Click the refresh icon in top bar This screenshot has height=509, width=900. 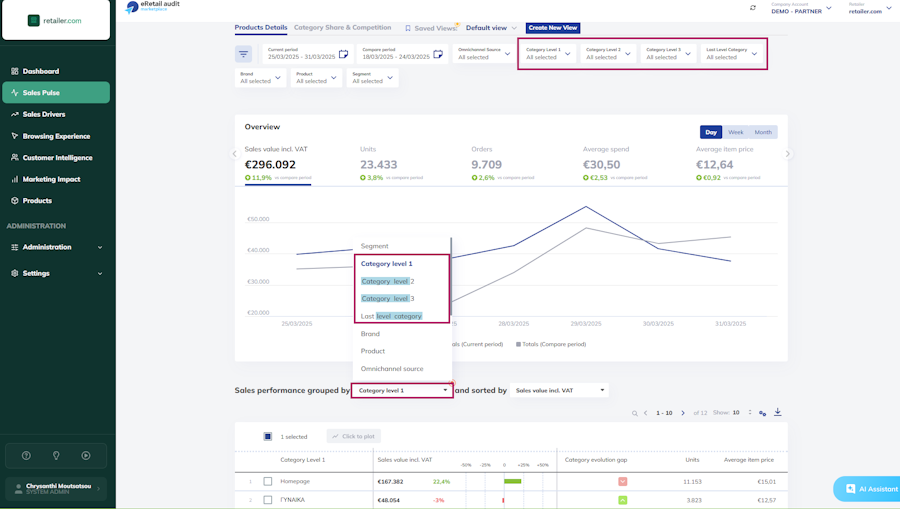(752, 8)
